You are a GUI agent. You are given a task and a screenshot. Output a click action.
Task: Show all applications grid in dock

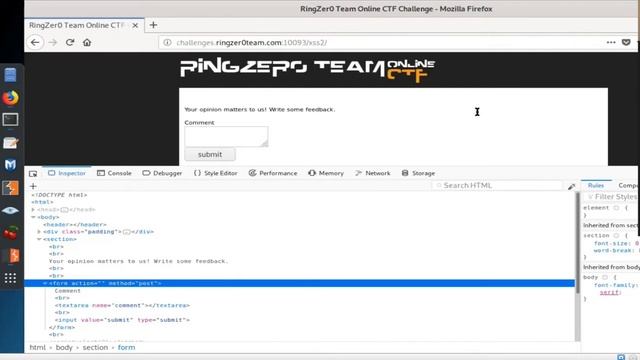coord(10,278)
